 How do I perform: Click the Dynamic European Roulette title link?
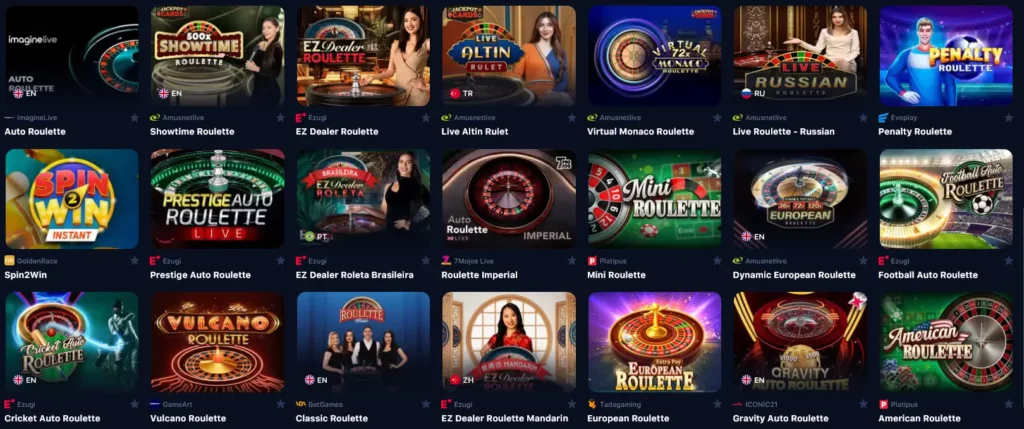(794, 275)
